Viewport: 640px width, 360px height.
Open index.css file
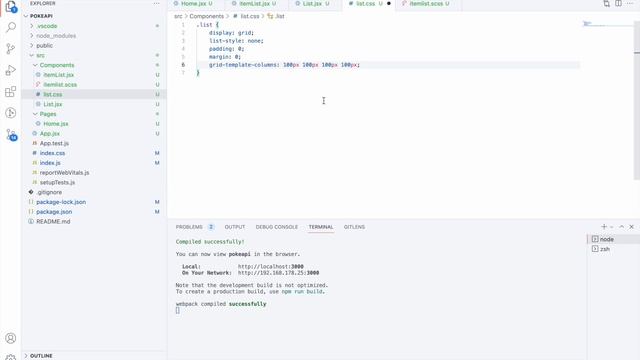tap(52, 153)
